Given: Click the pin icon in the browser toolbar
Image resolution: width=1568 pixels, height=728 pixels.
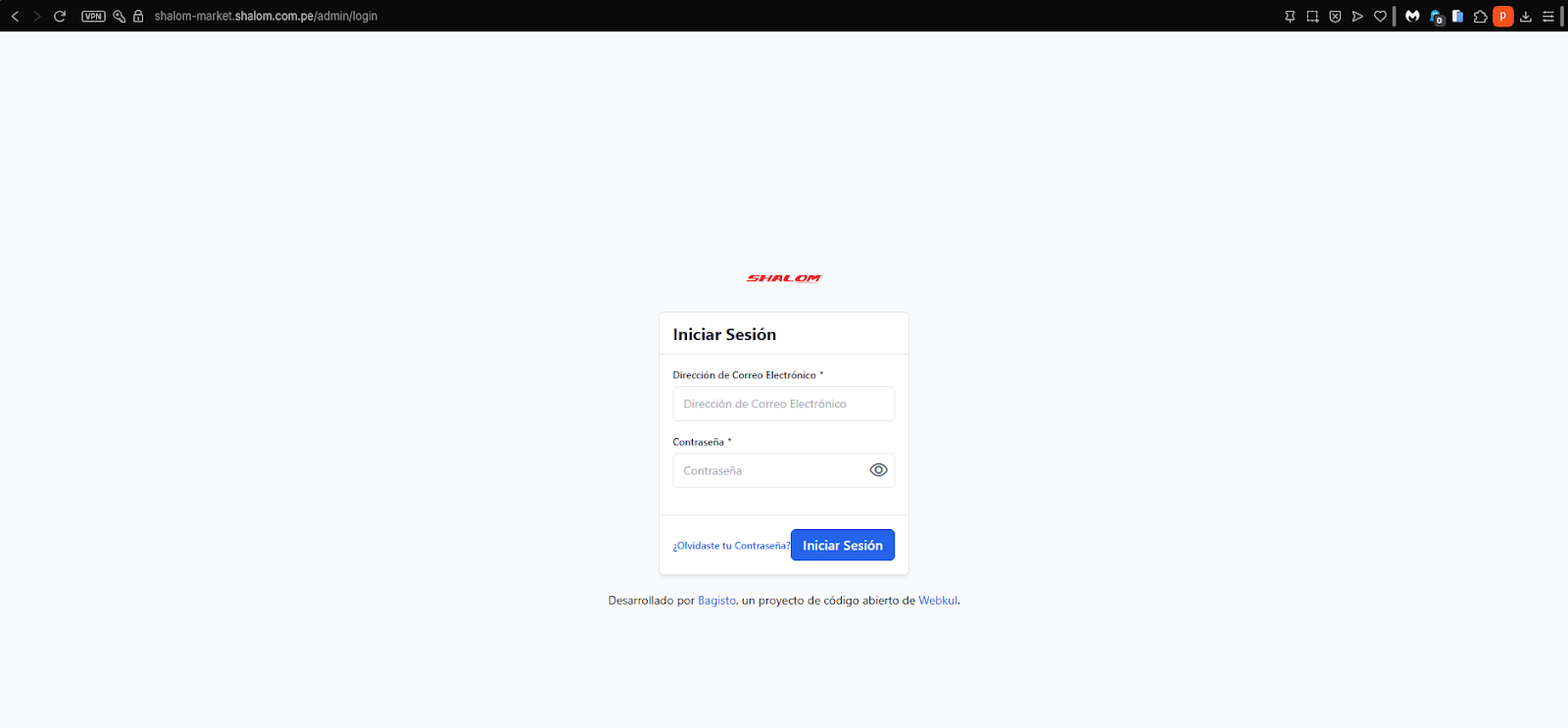Looking at the screenshot, I should tap(1290, 16).
